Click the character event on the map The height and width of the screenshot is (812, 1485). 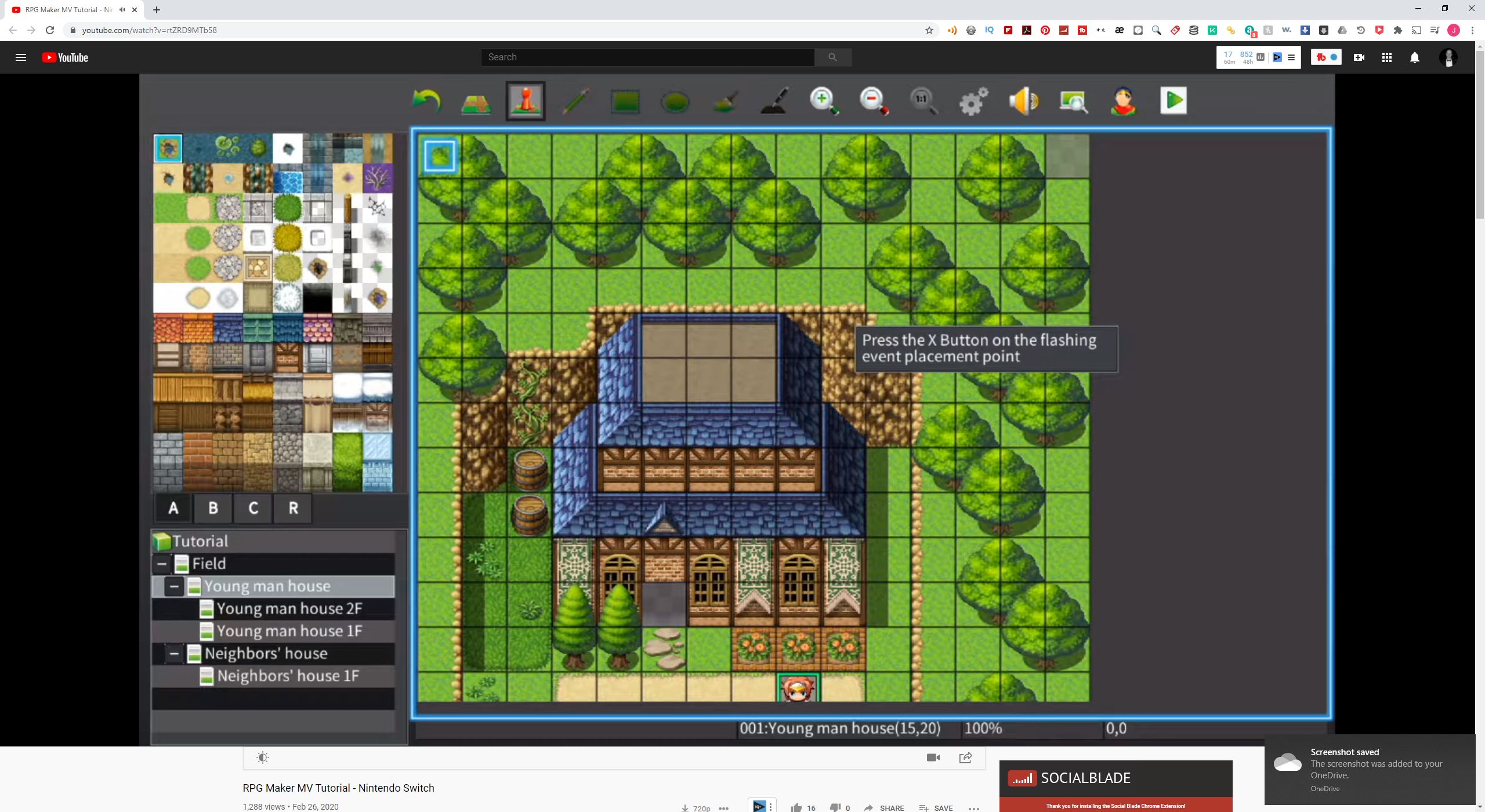[799, 688]
